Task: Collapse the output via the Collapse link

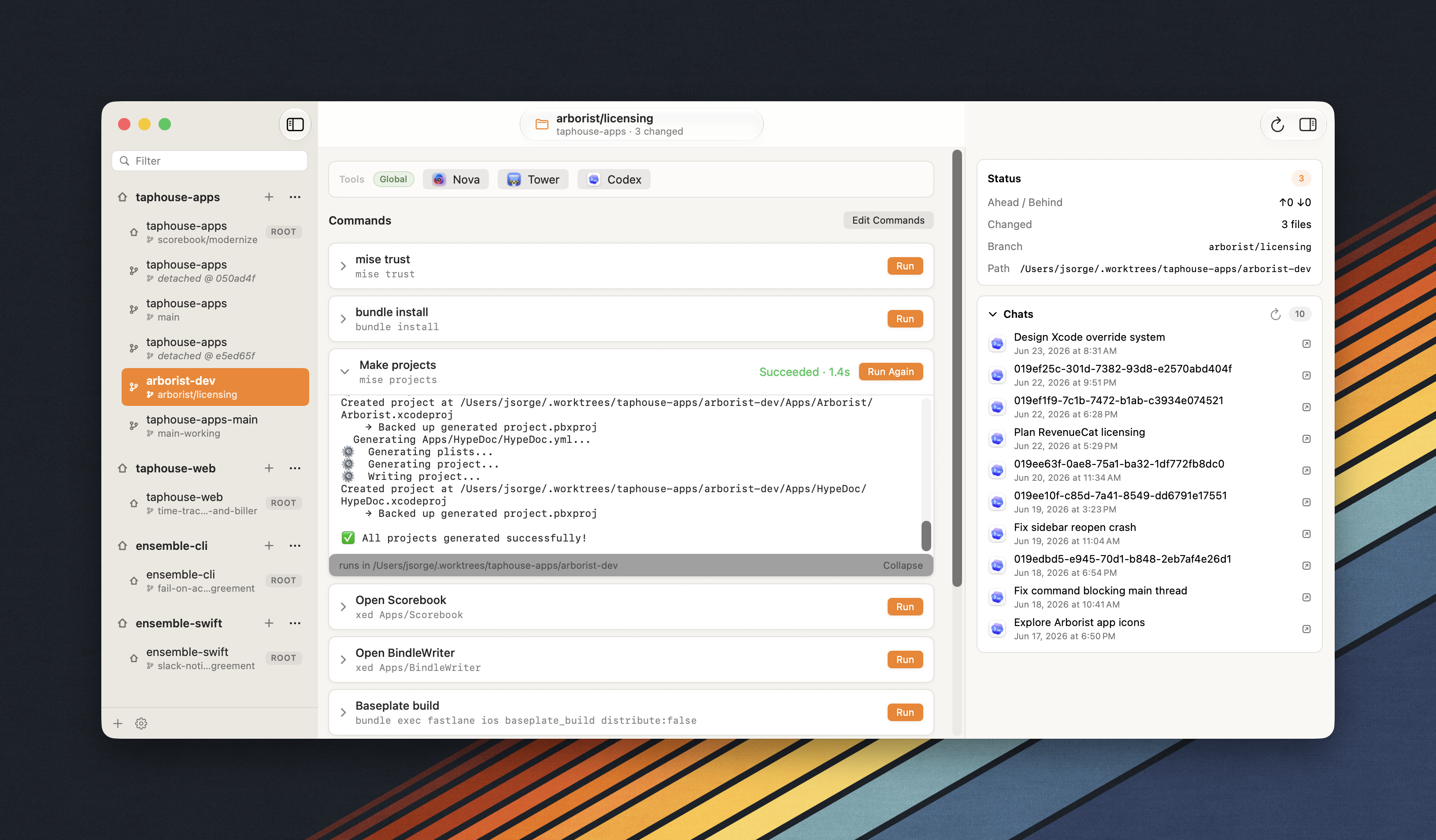Action: coord(903,566)
